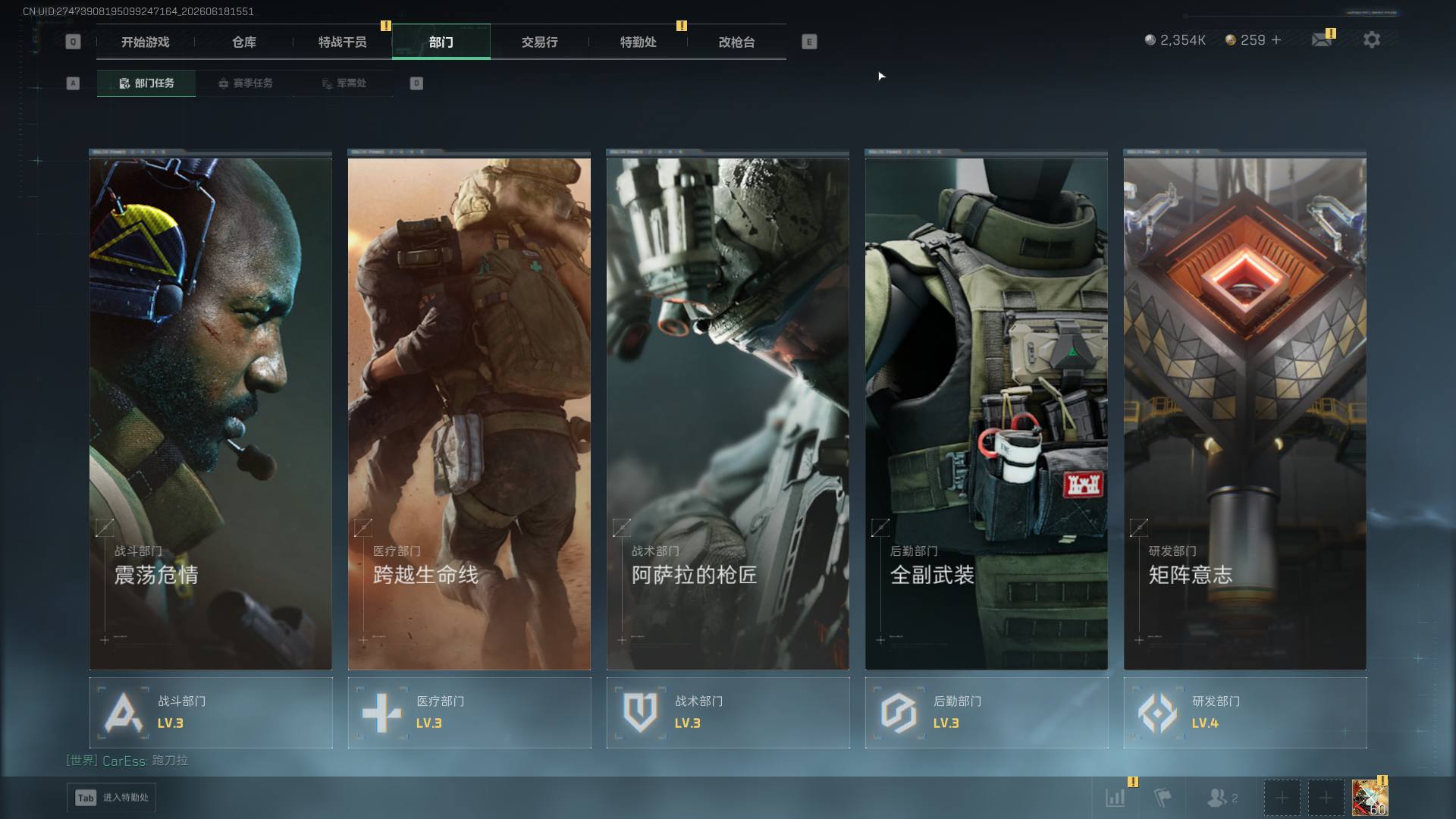The height and width of the screenshot is (819, 1456).
Task: Click the expand icon on 矩阵意志 card
Action: 1139,527
